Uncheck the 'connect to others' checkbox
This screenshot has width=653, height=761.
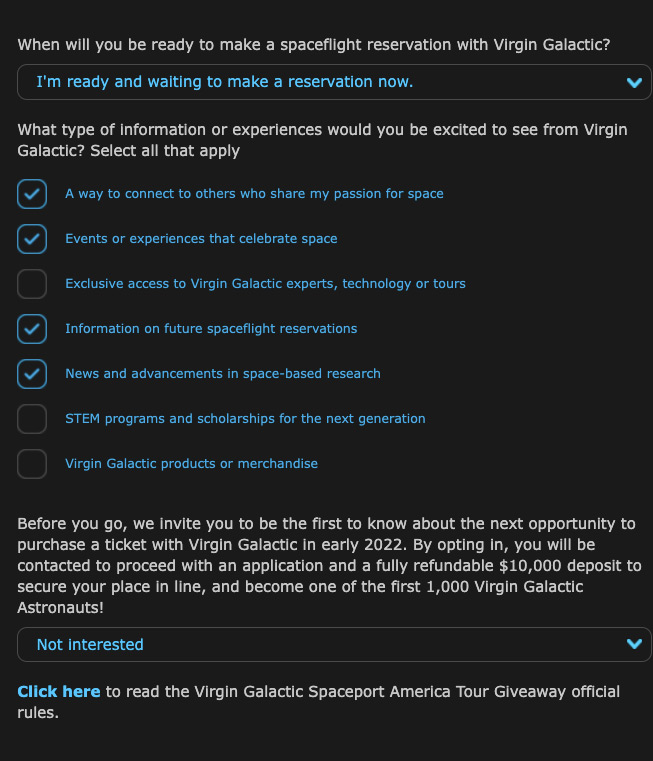pyautogui.click(x=32, y=194)
